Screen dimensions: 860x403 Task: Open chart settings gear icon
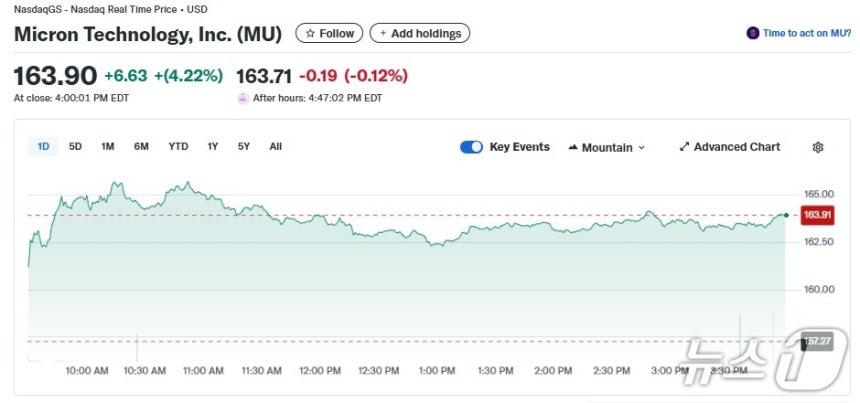click(817, 147)
